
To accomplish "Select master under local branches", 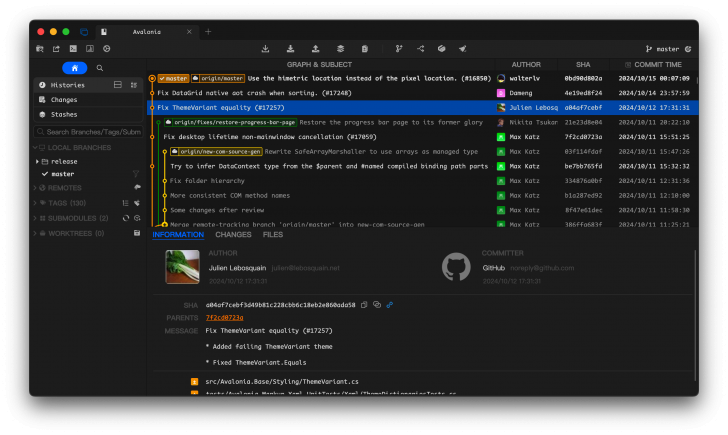I will pos(63,174).
